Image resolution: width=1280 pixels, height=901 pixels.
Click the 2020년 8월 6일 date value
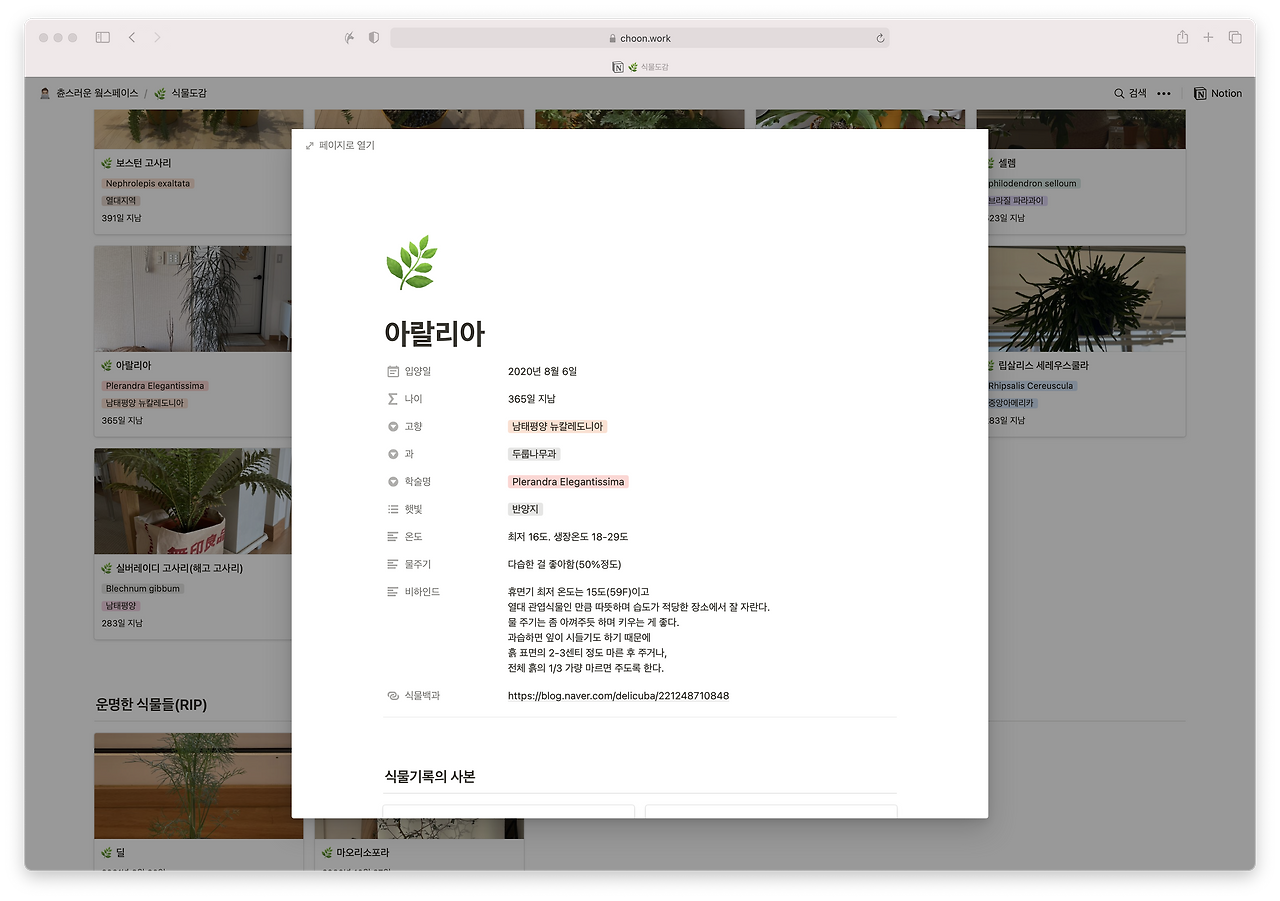click(x=543, y=372)
